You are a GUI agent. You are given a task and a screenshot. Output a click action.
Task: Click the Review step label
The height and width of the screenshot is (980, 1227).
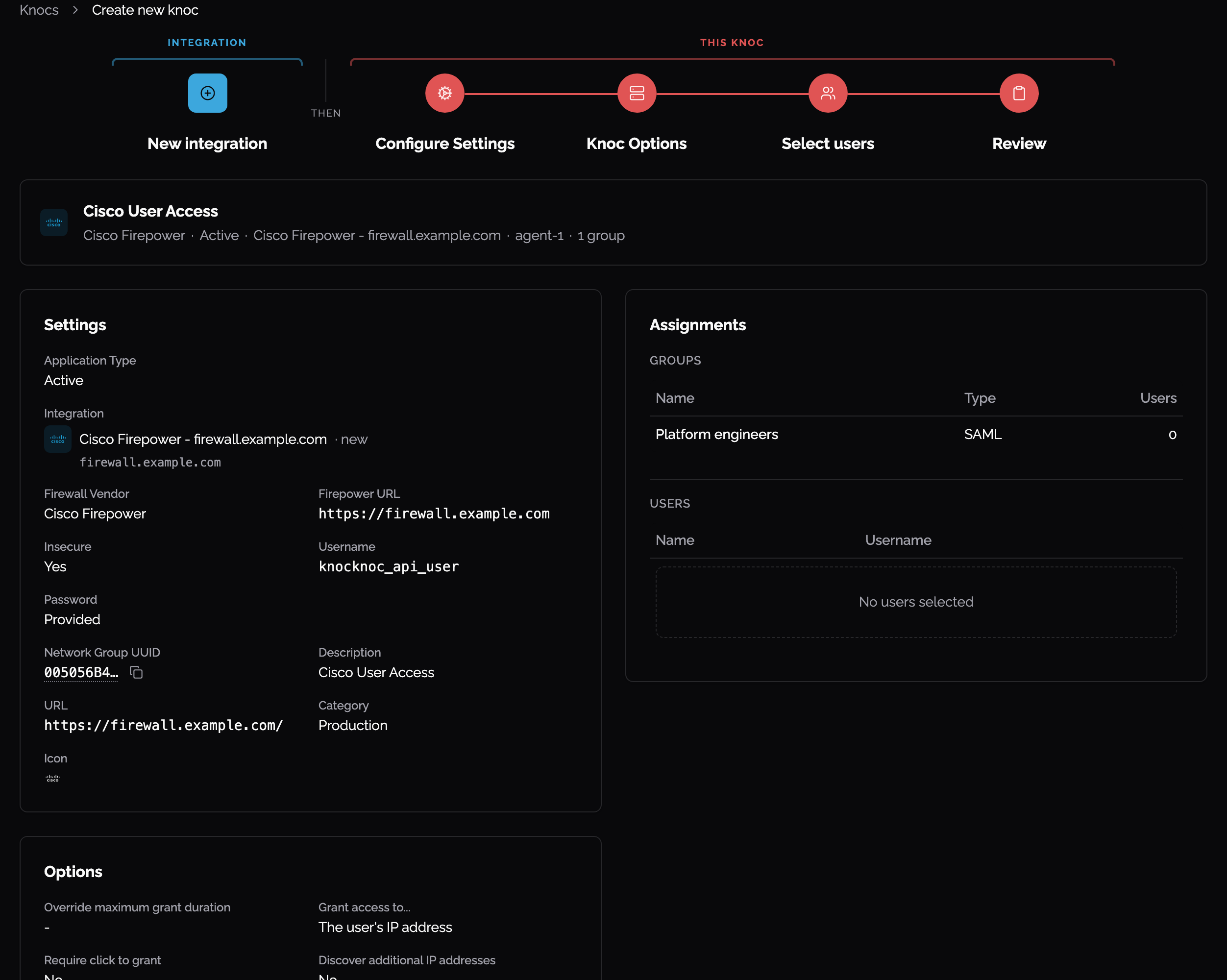(x=1019, y=144)
